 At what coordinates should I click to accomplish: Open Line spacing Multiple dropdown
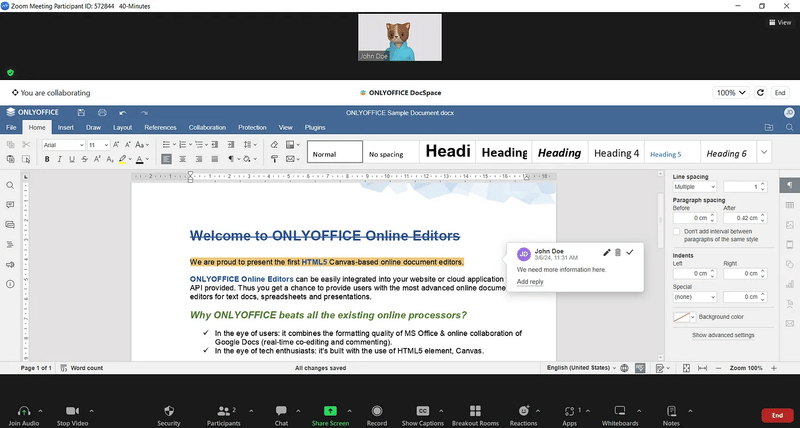point(694,187)
